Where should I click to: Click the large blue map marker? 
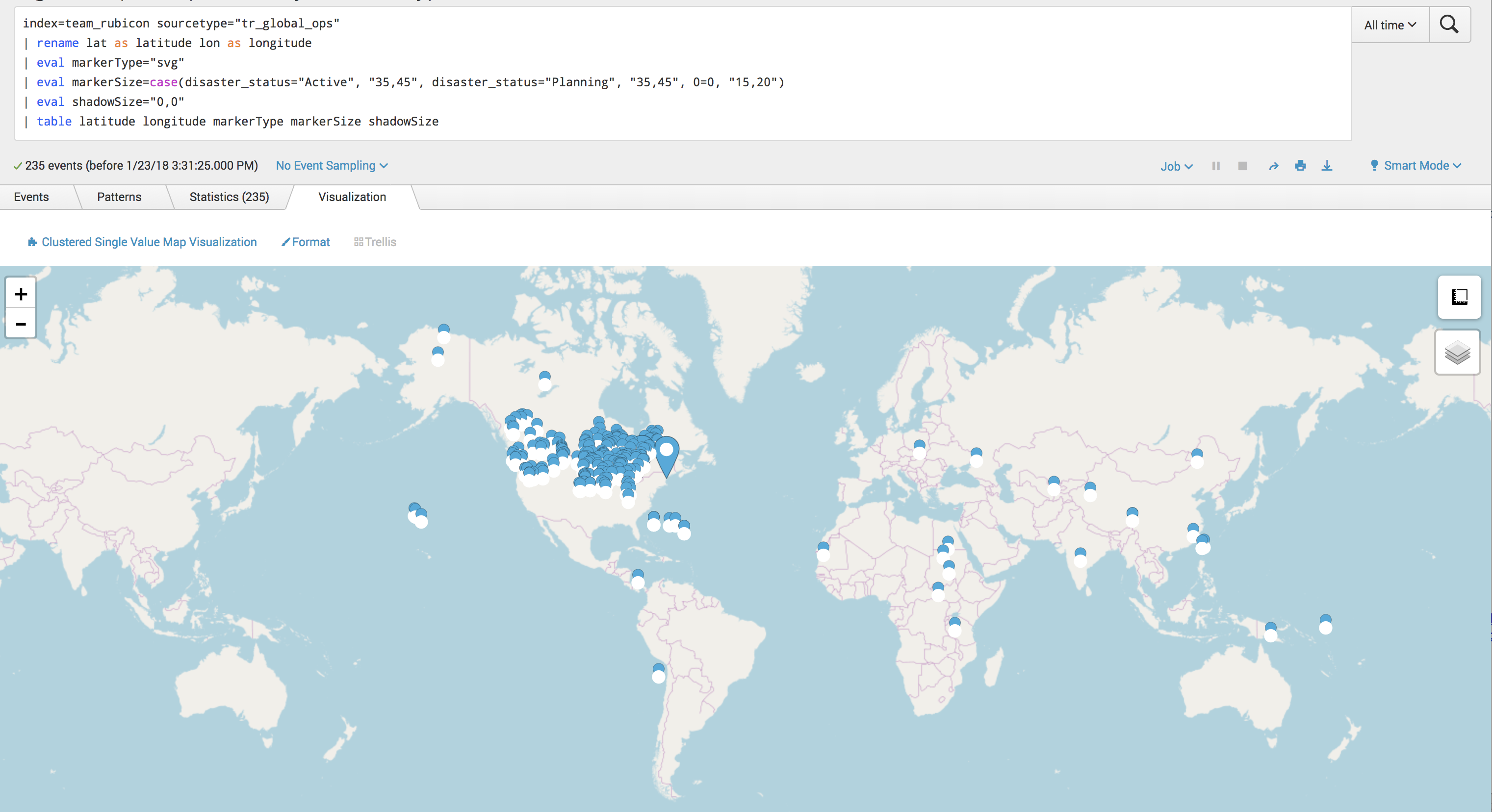click(x=667, y=455)
